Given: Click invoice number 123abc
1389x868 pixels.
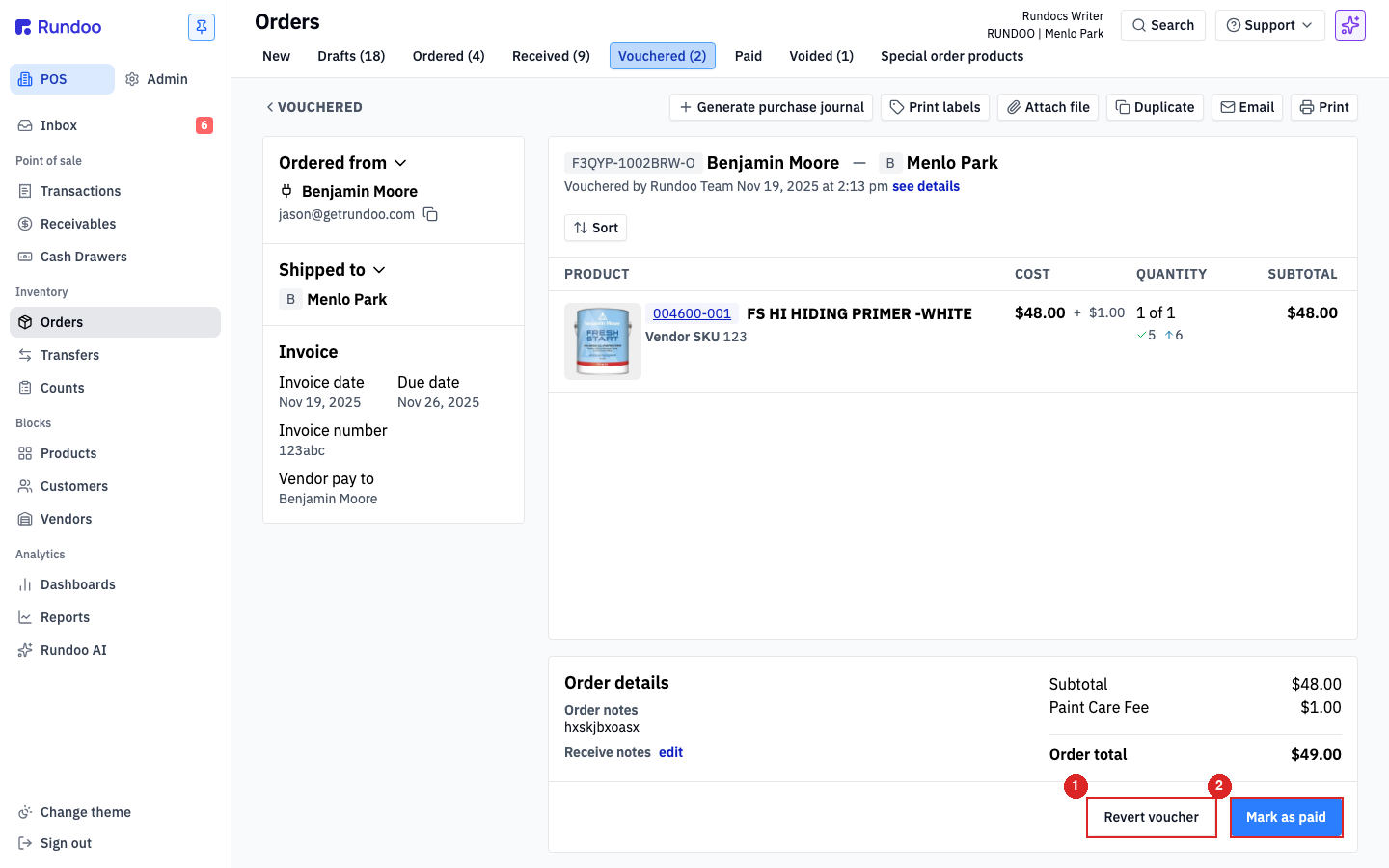Looking at the screenshot, I should [302, 450].
